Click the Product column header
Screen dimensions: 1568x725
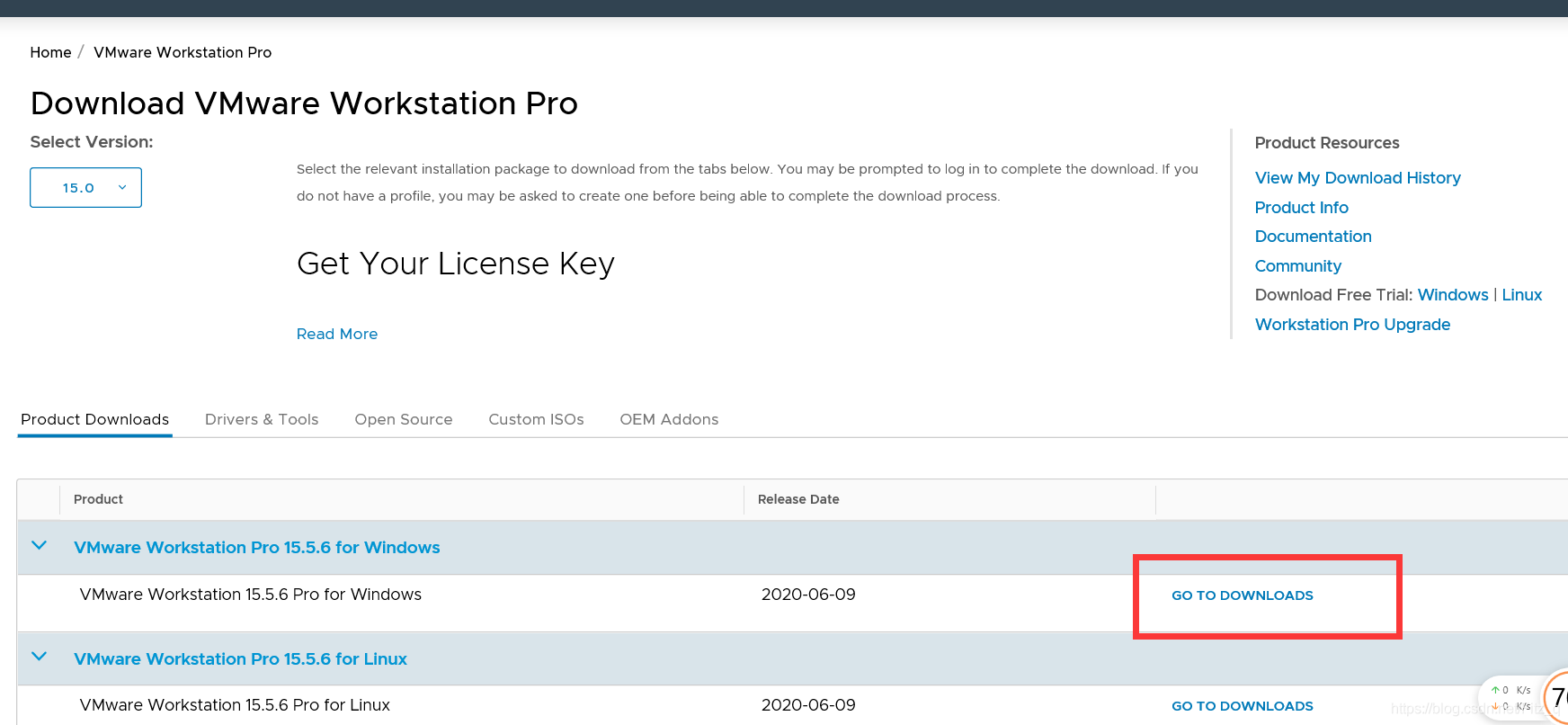click(98, 499)
